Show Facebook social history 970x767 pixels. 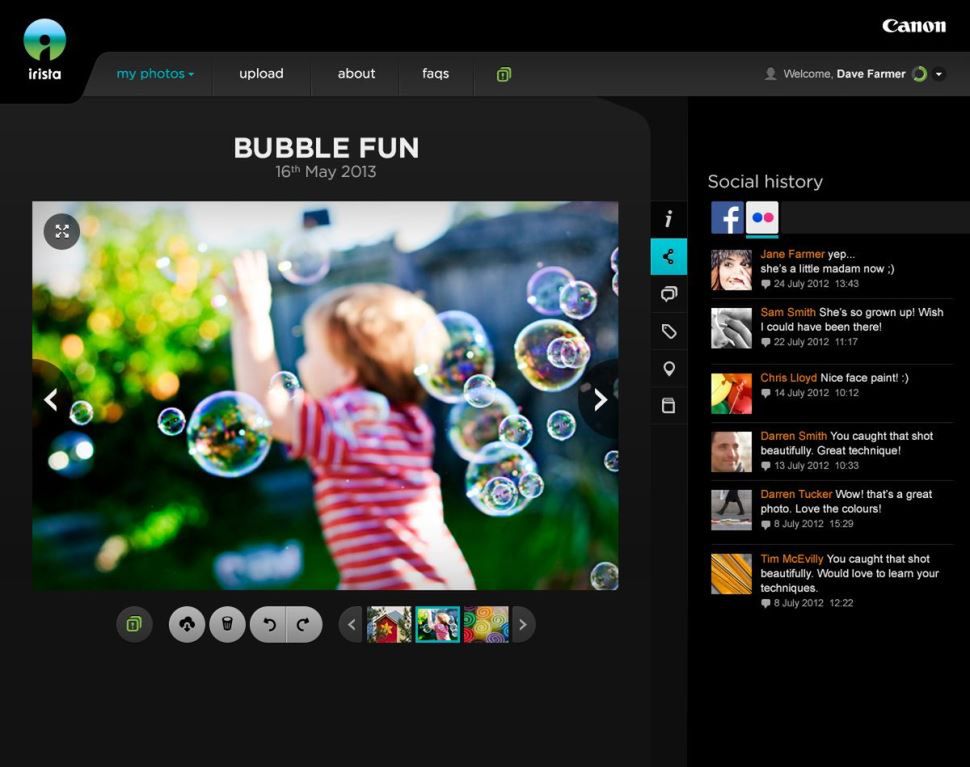coord(727,217)
